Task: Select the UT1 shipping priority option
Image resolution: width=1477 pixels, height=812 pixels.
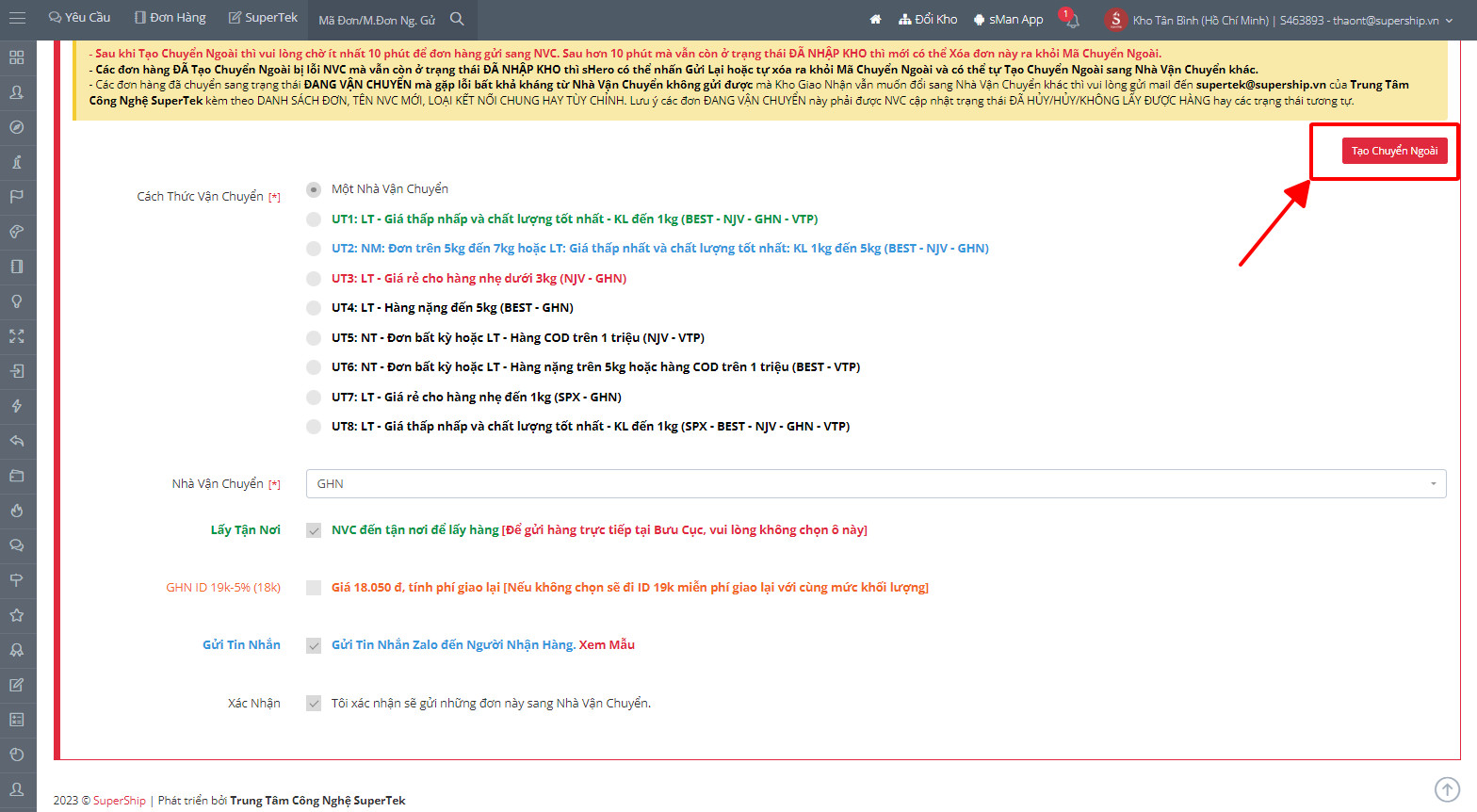Action: point(314,219)
